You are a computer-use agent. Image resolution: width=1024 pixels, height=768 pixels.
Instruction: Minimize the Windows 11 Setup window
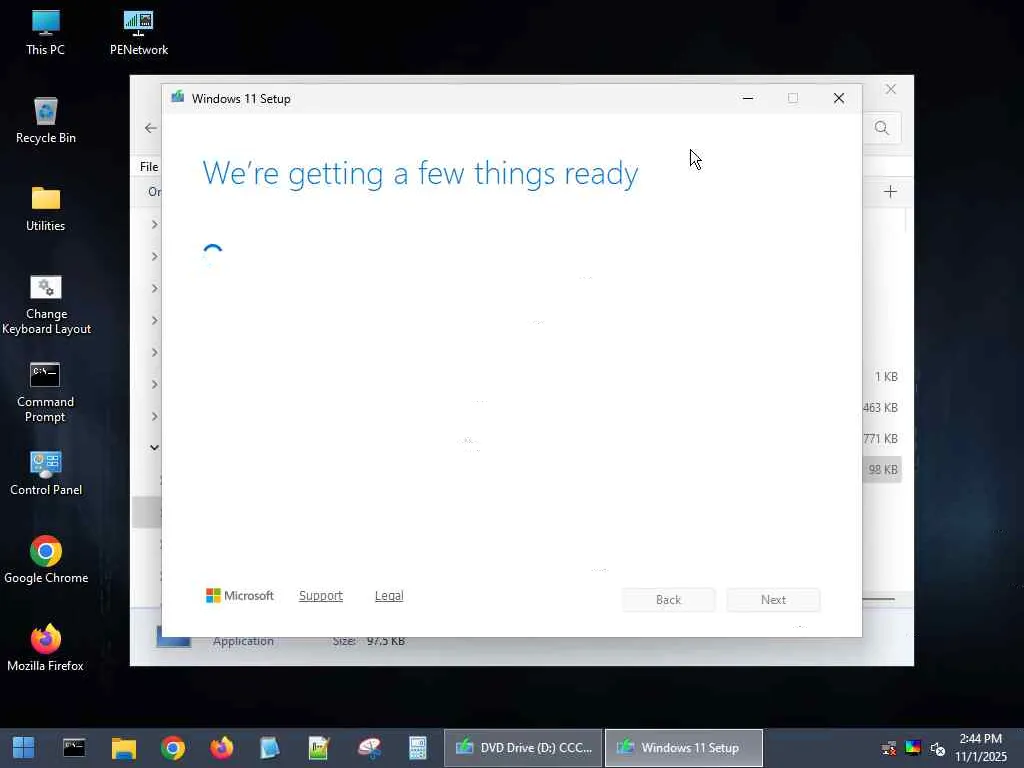tap(748, 98)
